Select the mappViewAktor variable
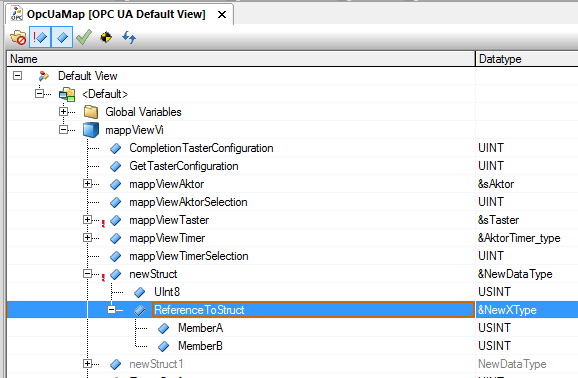The width and height of the screenshot is (578, 378). point(167,184)
